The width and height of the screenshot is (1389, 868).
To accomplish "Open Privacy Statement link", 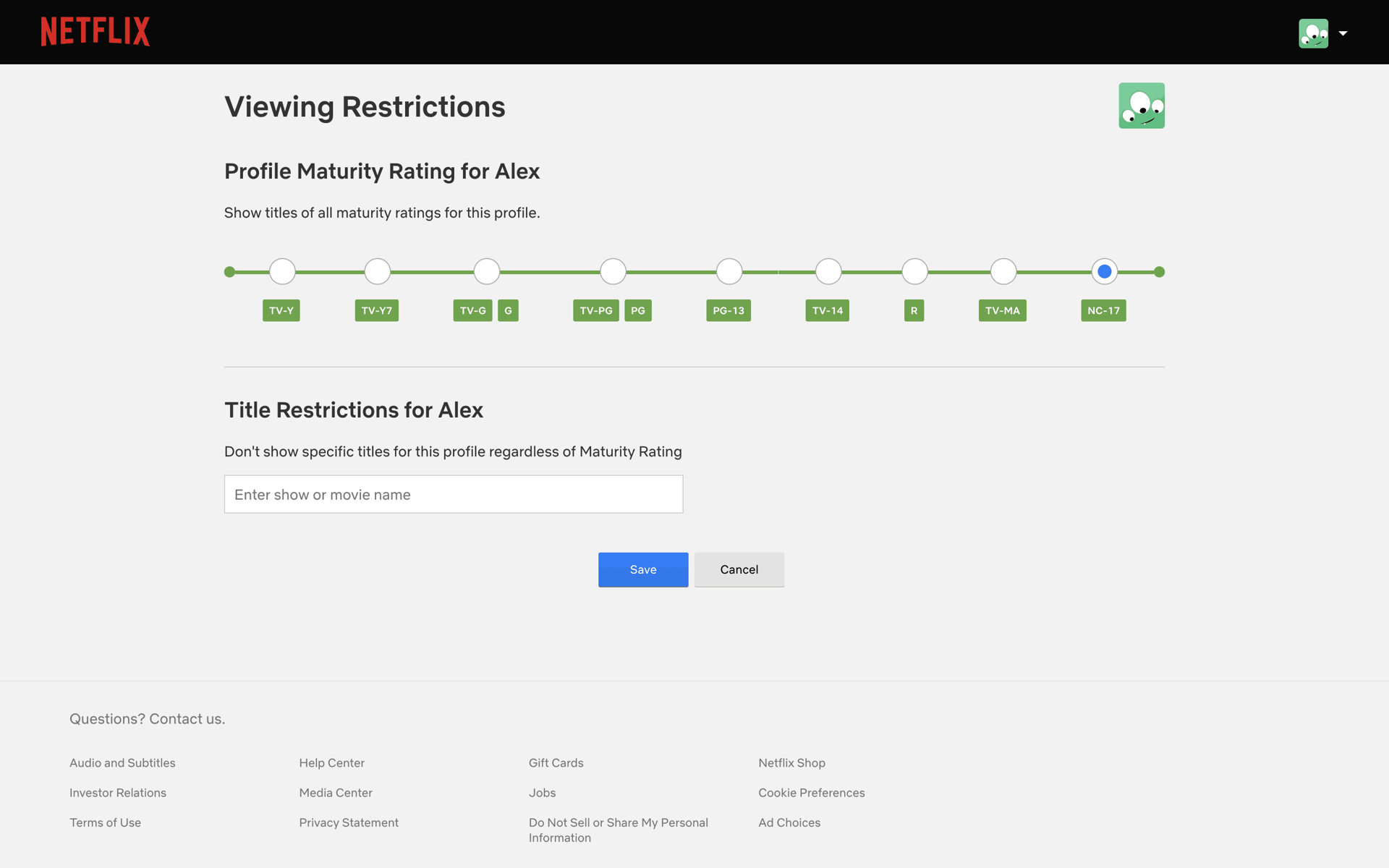I will coord(349,822).
